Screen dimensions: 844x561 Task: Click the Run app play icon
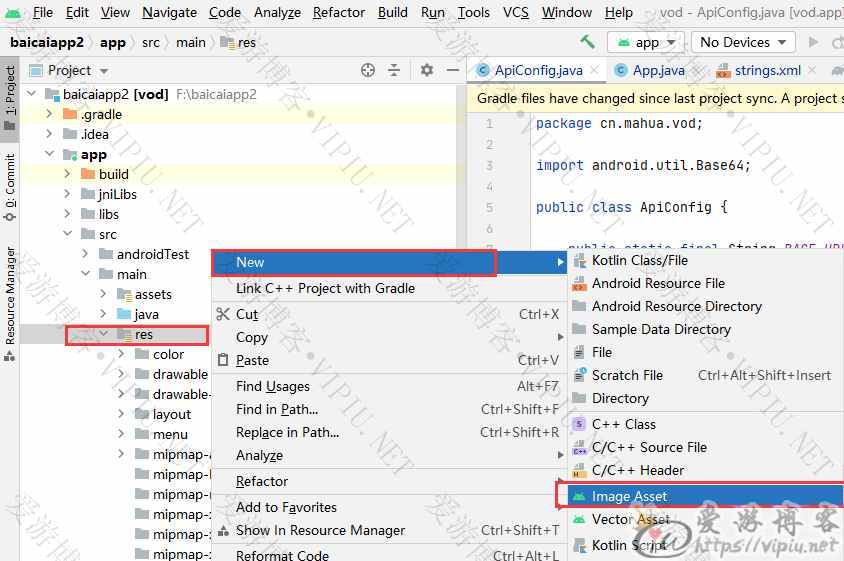coord(813,42)
